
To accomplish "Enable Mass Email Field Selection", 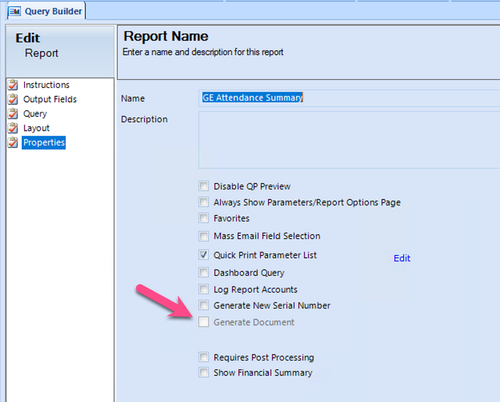I will (203, 236).
